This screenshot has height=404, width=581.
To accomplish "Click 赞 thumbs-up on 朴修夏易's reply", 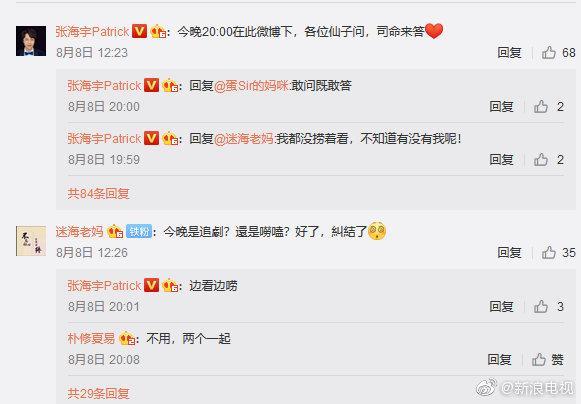I will click(539, 360).
